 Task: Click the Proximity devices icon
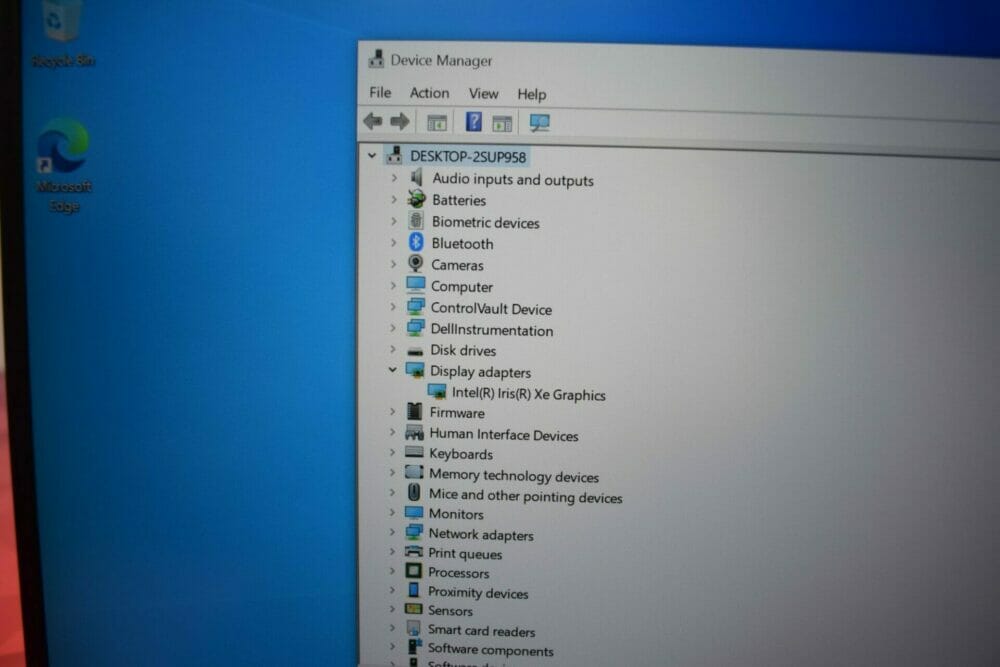[x=414, y=590]
